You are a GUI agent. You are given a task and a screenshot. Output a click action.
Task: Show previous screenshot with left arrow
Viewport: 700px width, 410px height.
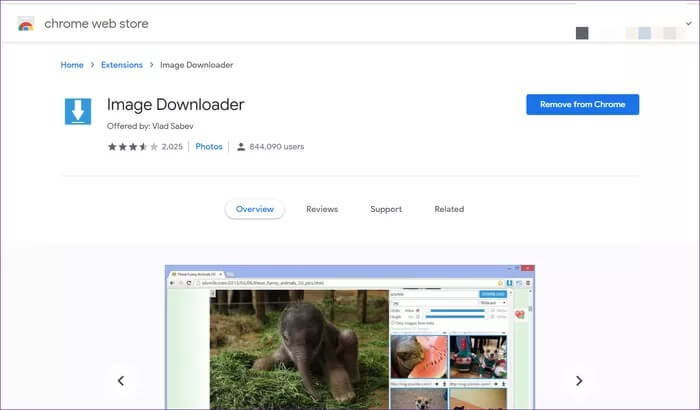pyautogui.click(x=121, y=381)
